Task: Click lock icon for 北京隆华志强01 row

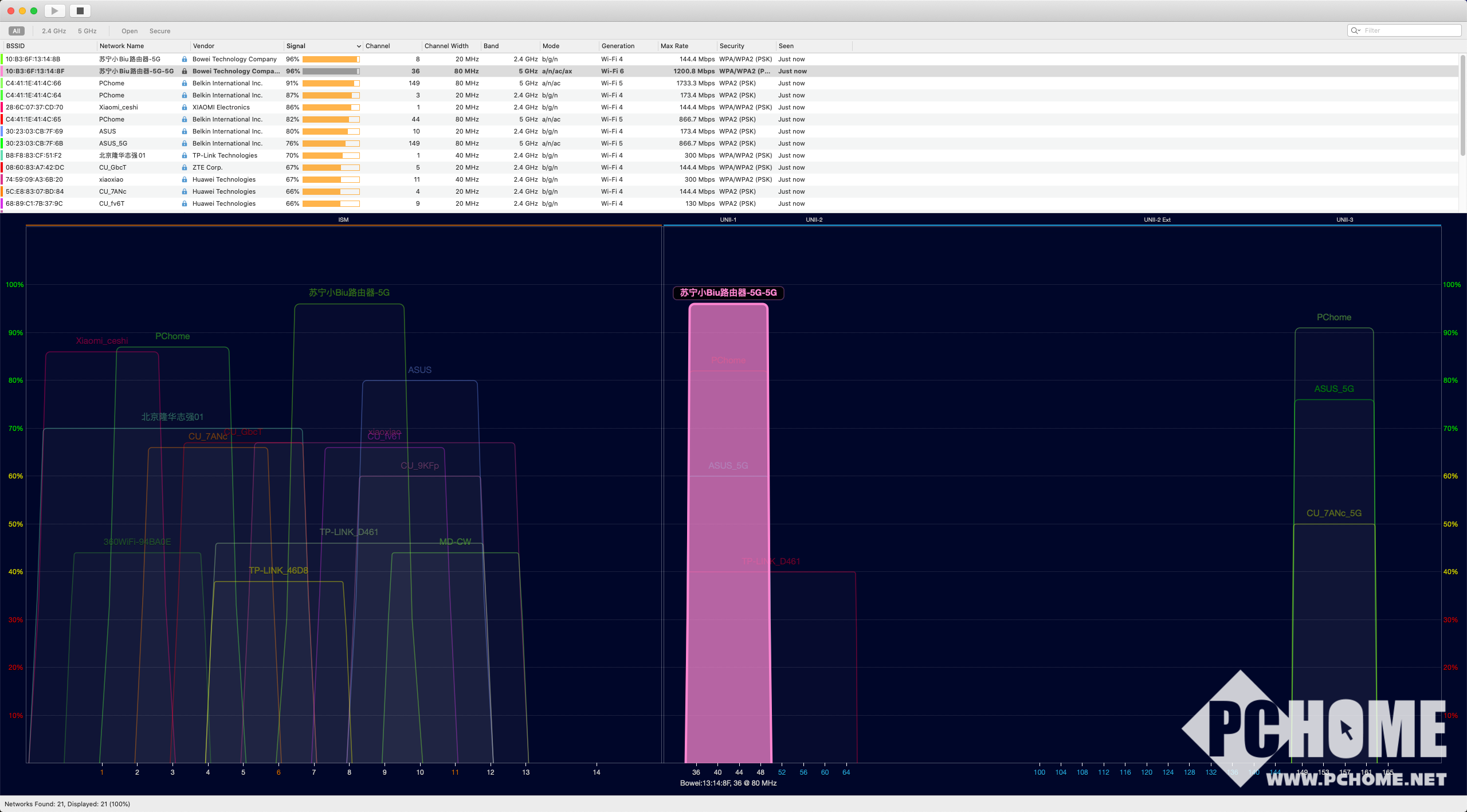Action: 185,155
